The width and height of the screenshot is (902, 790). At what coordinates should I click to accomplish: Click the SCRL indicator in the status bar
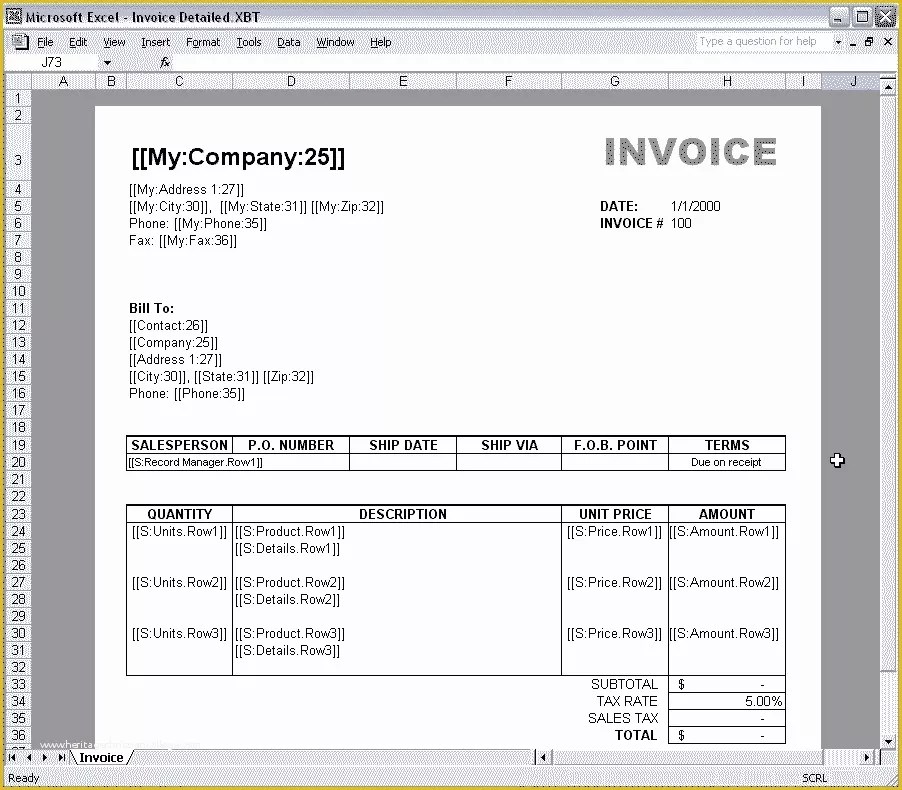click(x=813, y=778)
